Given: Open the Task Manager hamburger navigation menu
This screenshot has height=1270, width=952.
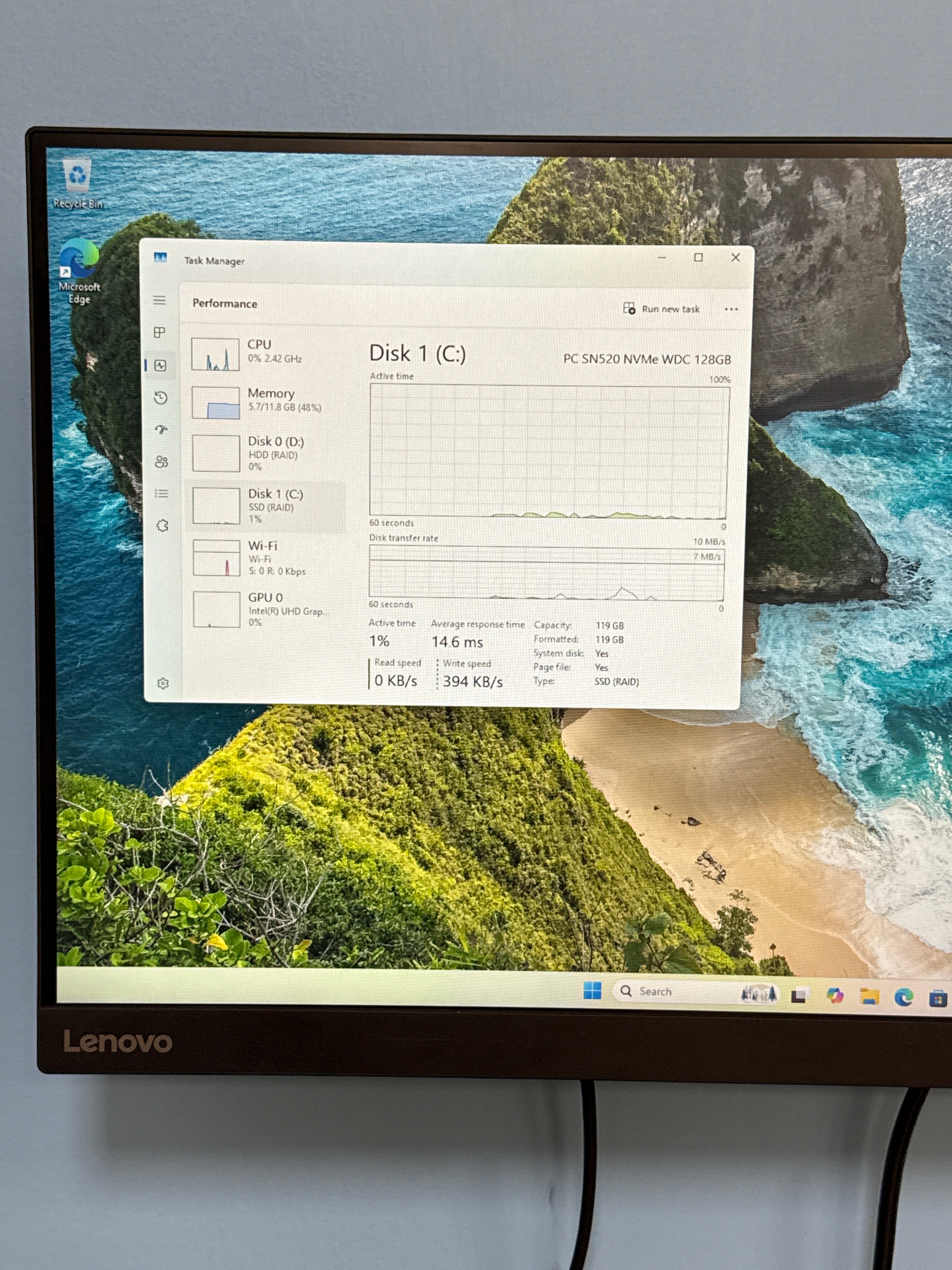Looking at the screenshot, I should click(x=160, y=300).
